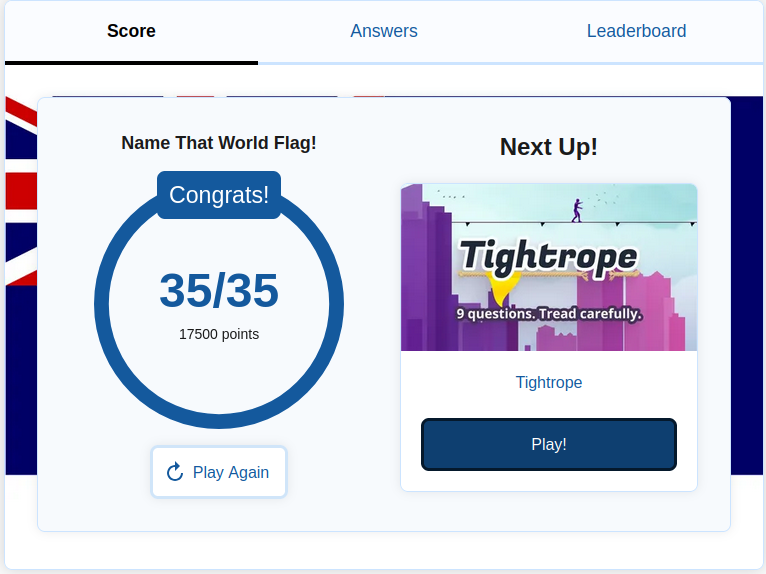Open the Tightrope quiz thumbnail image
The height and width of the screenshot is (574, 766).
548,267
